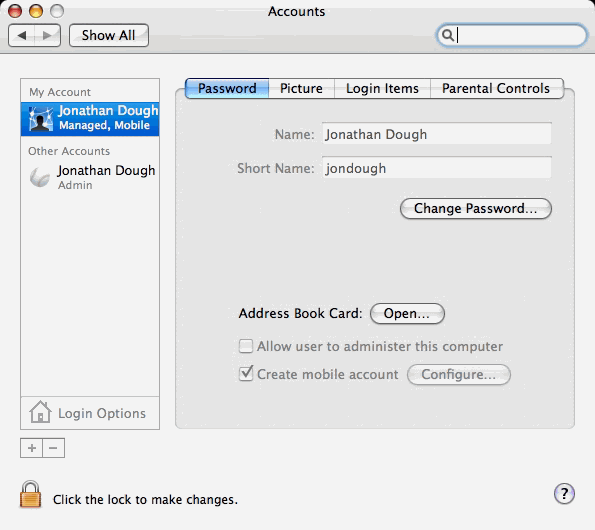Select the Admin Jonathan Dough account

pyautogui.click(x=90, y=177)
